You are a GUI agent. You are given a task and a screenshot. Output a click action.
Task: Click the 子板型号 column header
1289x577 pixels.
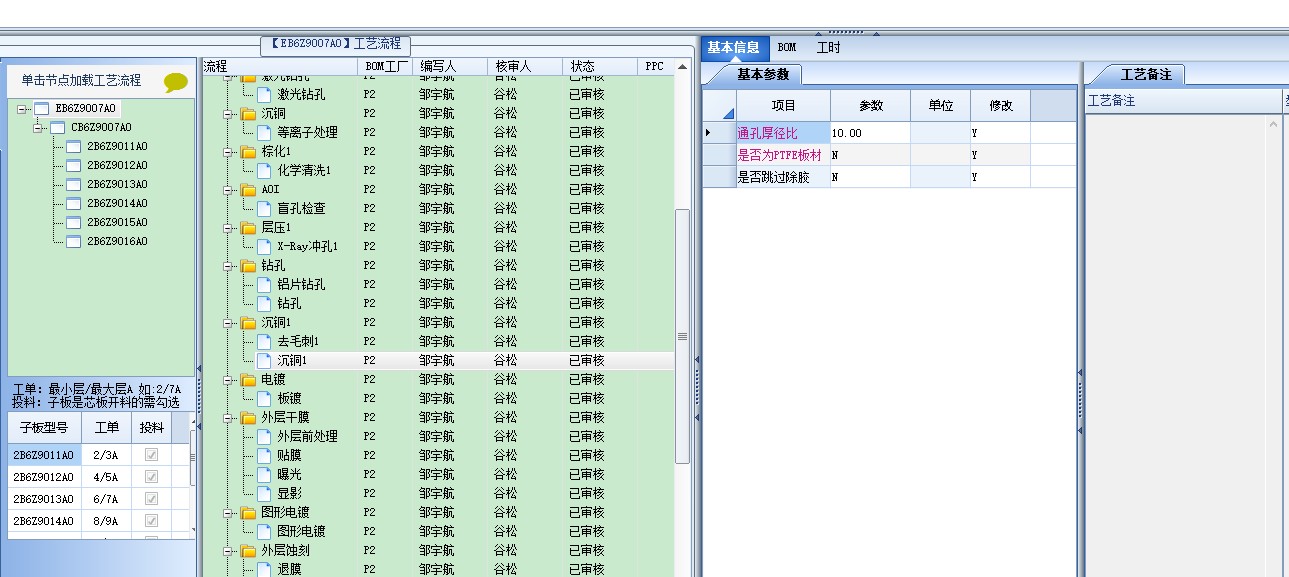44,428
